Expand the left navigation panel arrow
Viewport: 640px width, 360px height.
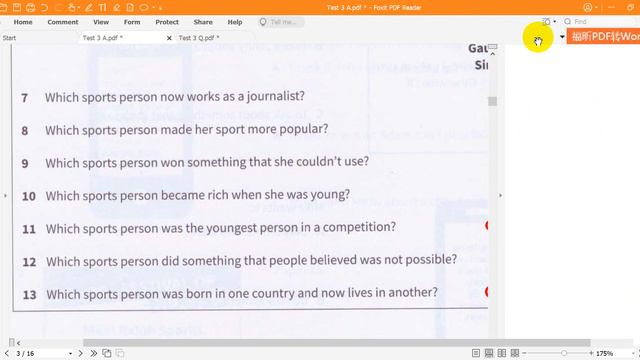click(x=5, y=196)
